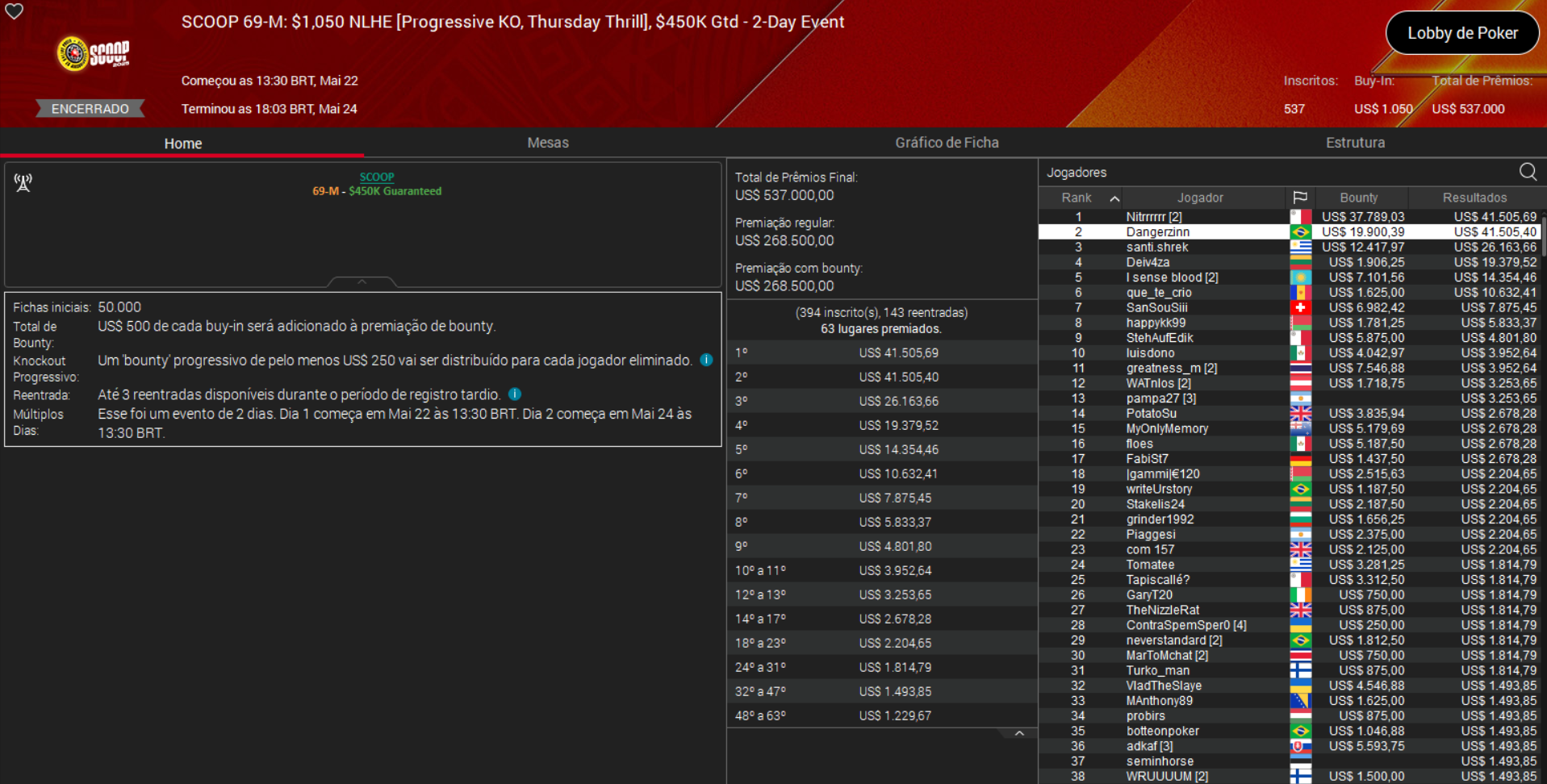1547x784 pixels.
Task: Click the Lobby de Poker button
Action: click(1462, 33)
